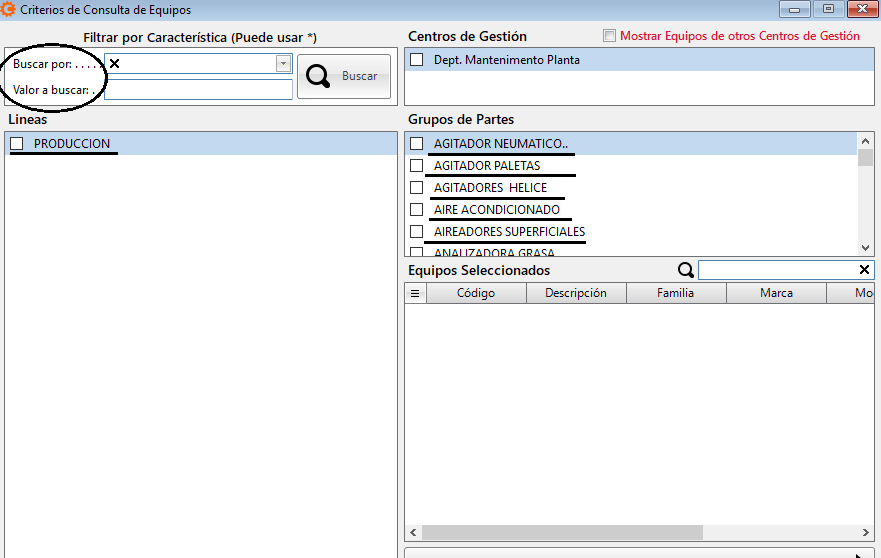
Task: Select the PRODUCCION row text
Action: tap(72, 144)
